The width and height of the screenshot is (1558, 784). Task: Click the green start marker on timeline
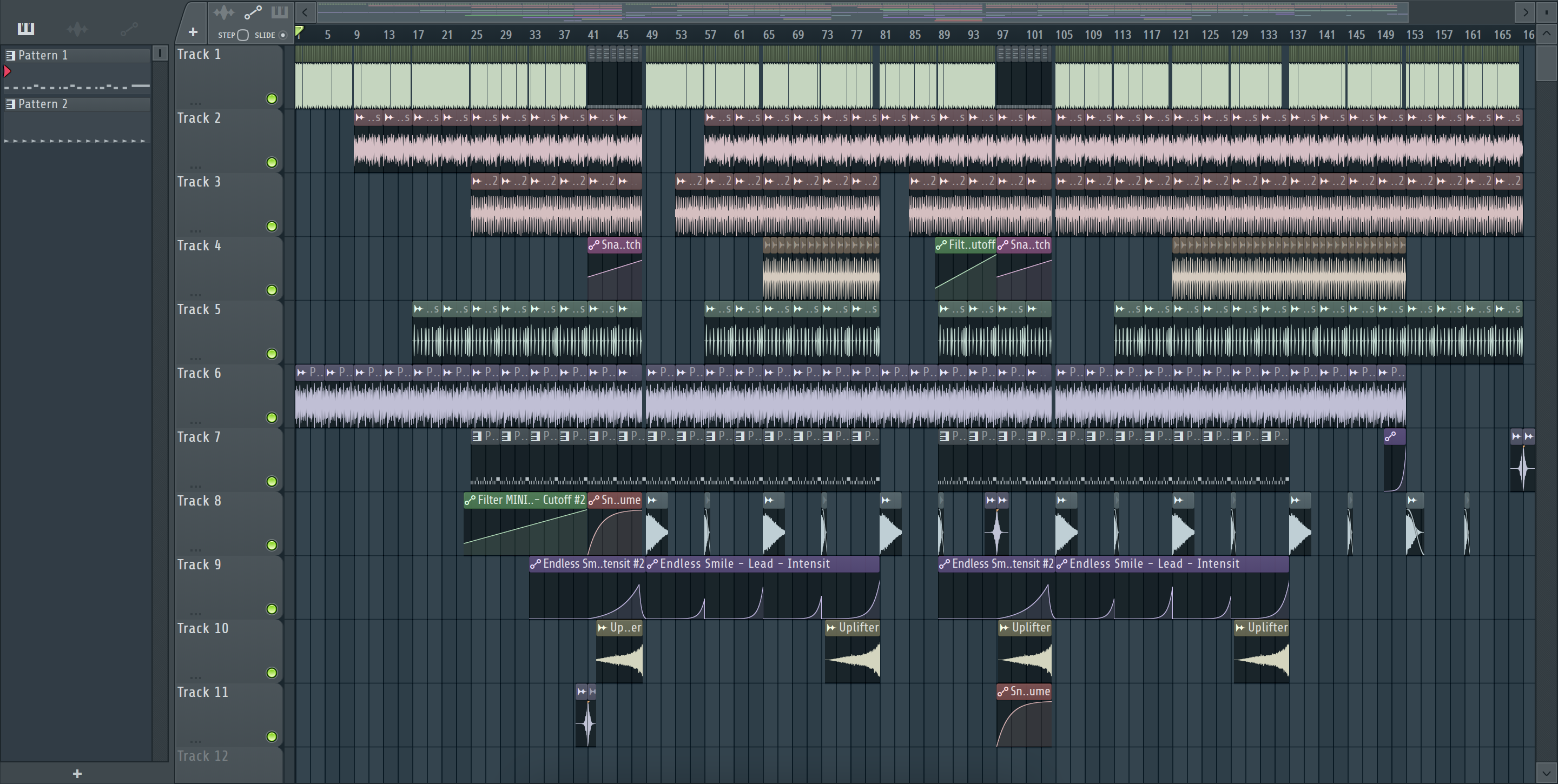[x=299, y=31]
